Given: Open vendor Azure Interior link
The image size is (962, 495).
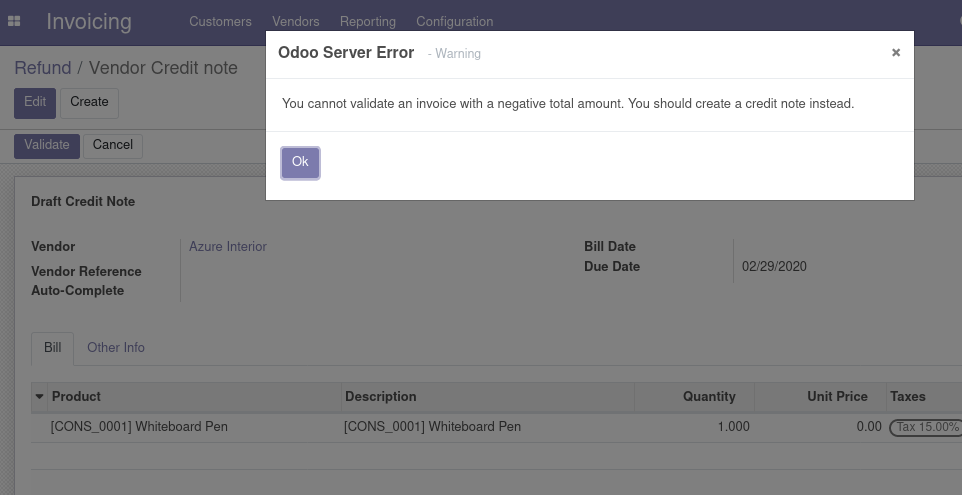Looking at the screenshot, I should [x=228, y=247].
